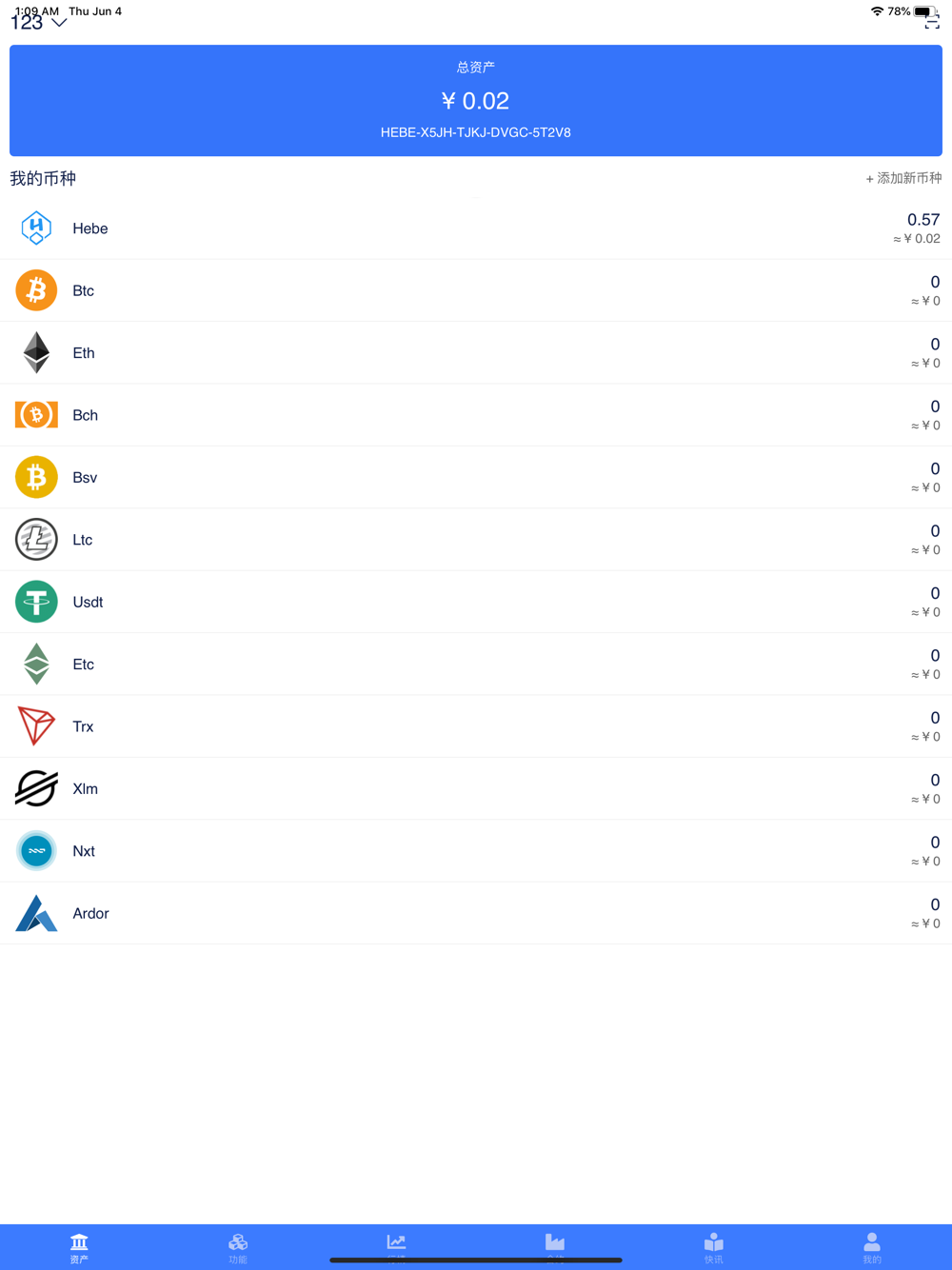Viewport: 952px width, 1270px height.
Task: Tap the scan QR code icon
Action: 931,23
